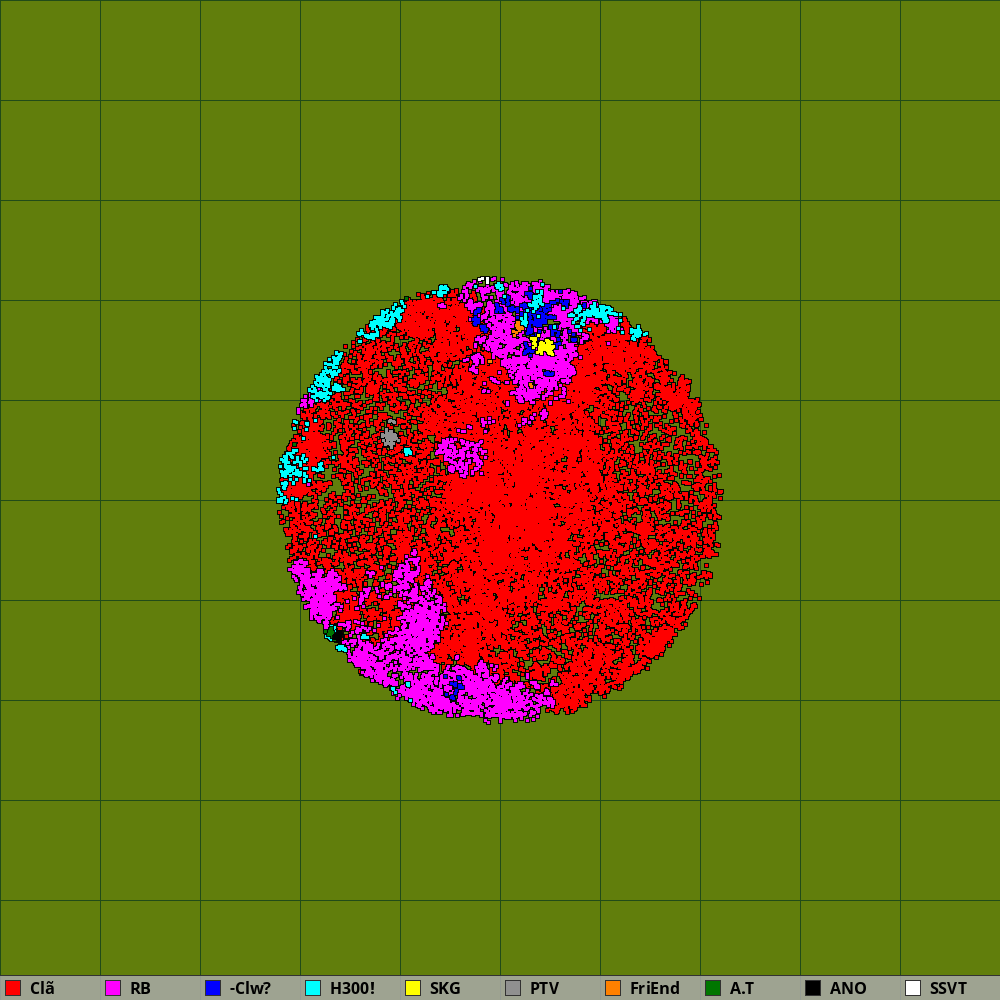This screenshot has width=1000, height=1000.
Task: Choose the green A.T legend swatch
Action: 713,988
